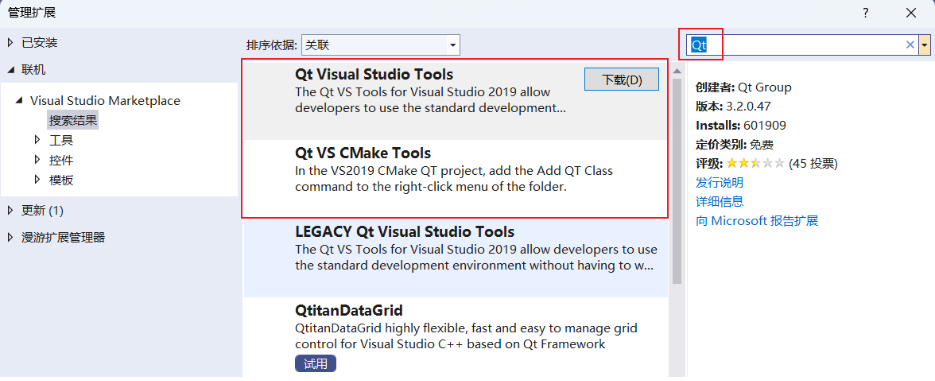
Task: Expand the 工具 category arrow
Action: pyautogui.click(x=38, y=141)
